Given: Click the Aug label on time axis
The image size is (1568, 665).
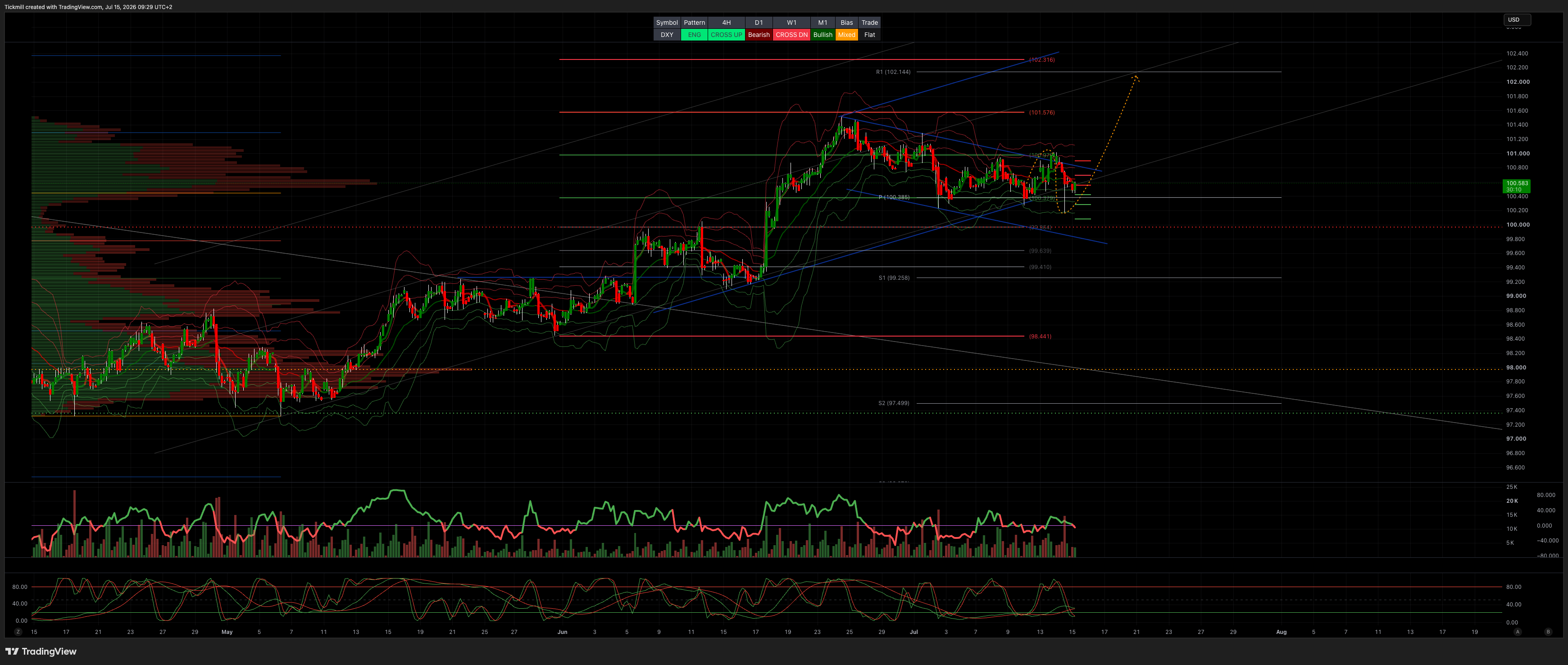Looking at the screenshot, I should 1282,632.
